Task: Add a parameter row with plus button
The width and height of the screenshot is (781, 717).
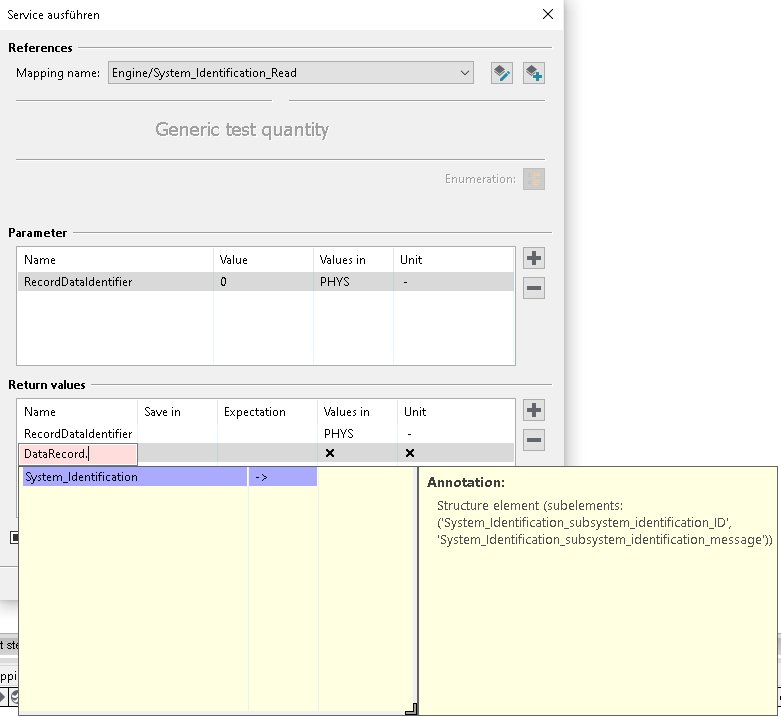Action: (534, 258)
